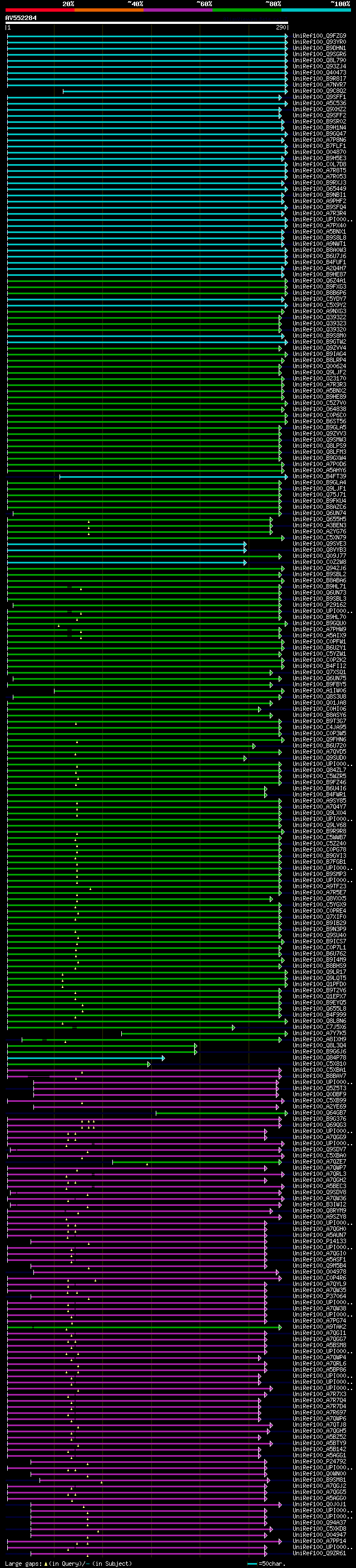Click the cyan alignment arrow for UniRef100_Q9C8Q2
Screen dimensions: 356x1568
click(x=175, y=91)
